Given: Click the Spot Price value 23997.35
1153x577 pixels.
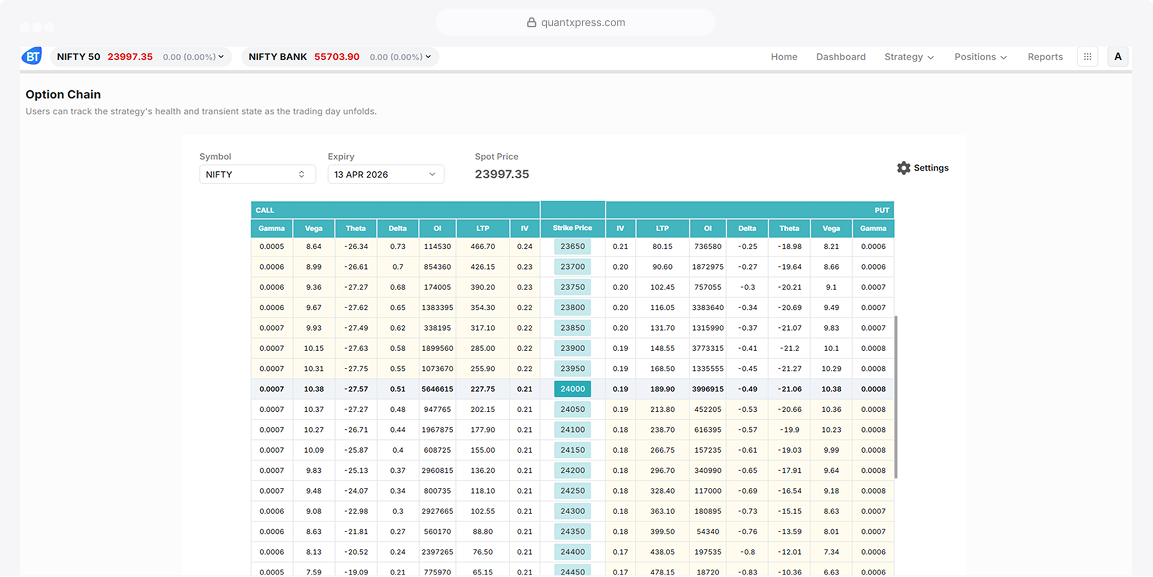Looking at the screenshot, I should [x=502, y=174].
